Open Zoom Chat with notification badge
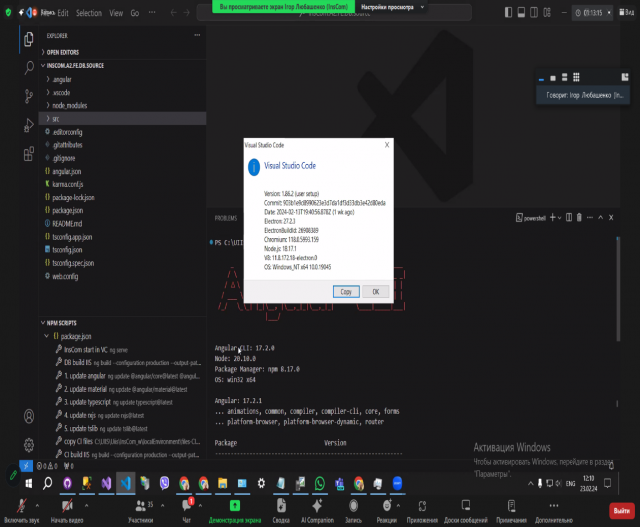Image resolution: width=640 pixels, height=527 pixels. [x=187, y=510]
